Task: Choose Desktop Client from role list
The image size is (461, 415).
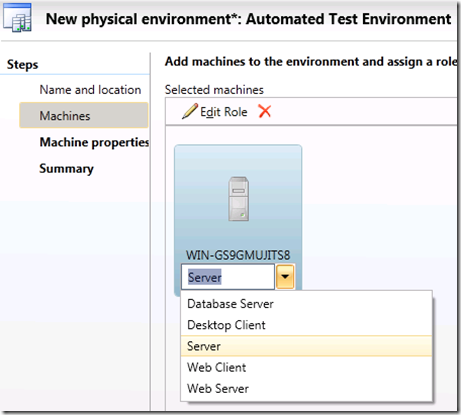Action: coord(306,325)
